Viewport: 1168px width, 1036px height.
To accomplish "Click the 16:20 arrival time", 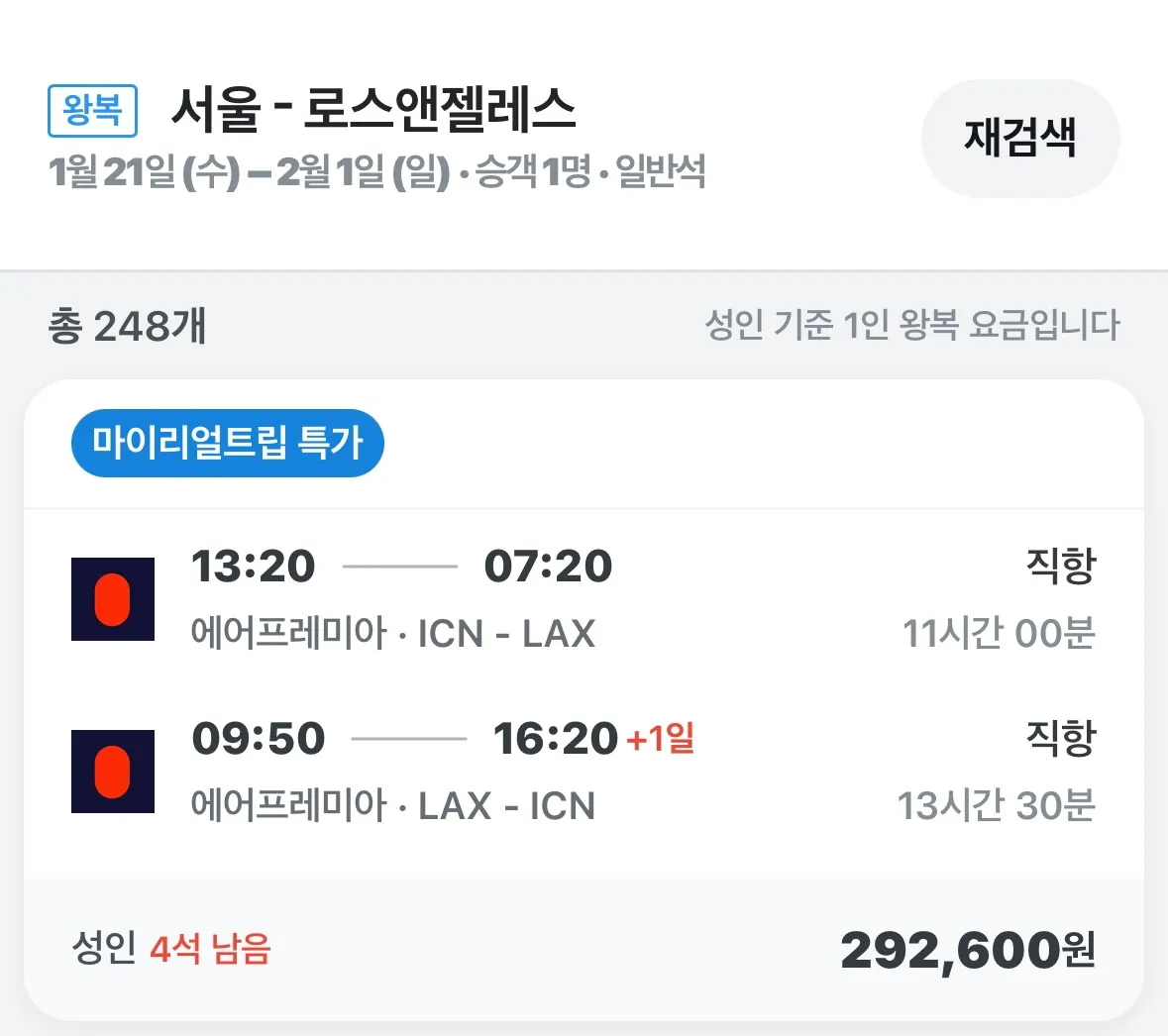I will [x=557, y=737].
